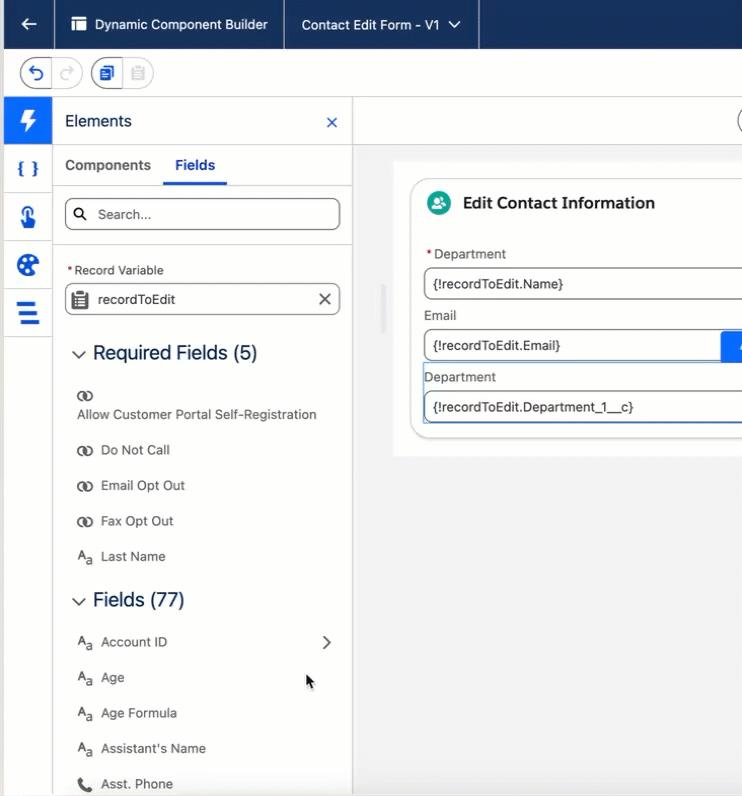Collapse the Fields (77) section
Image resolution: width=742 pixels, height=796 pixels.
79,601
